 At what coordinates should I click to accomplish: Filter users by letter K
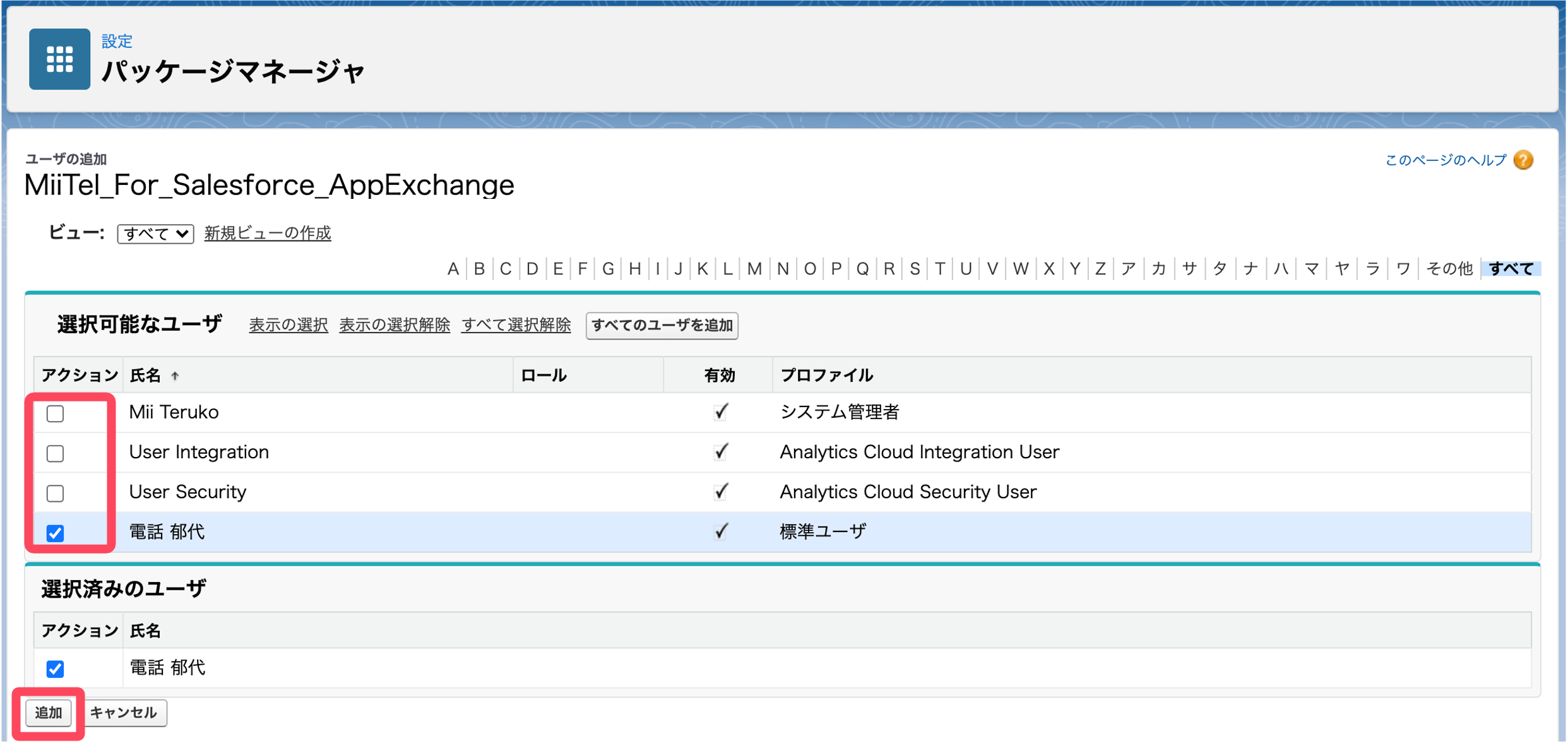(702, 269)
